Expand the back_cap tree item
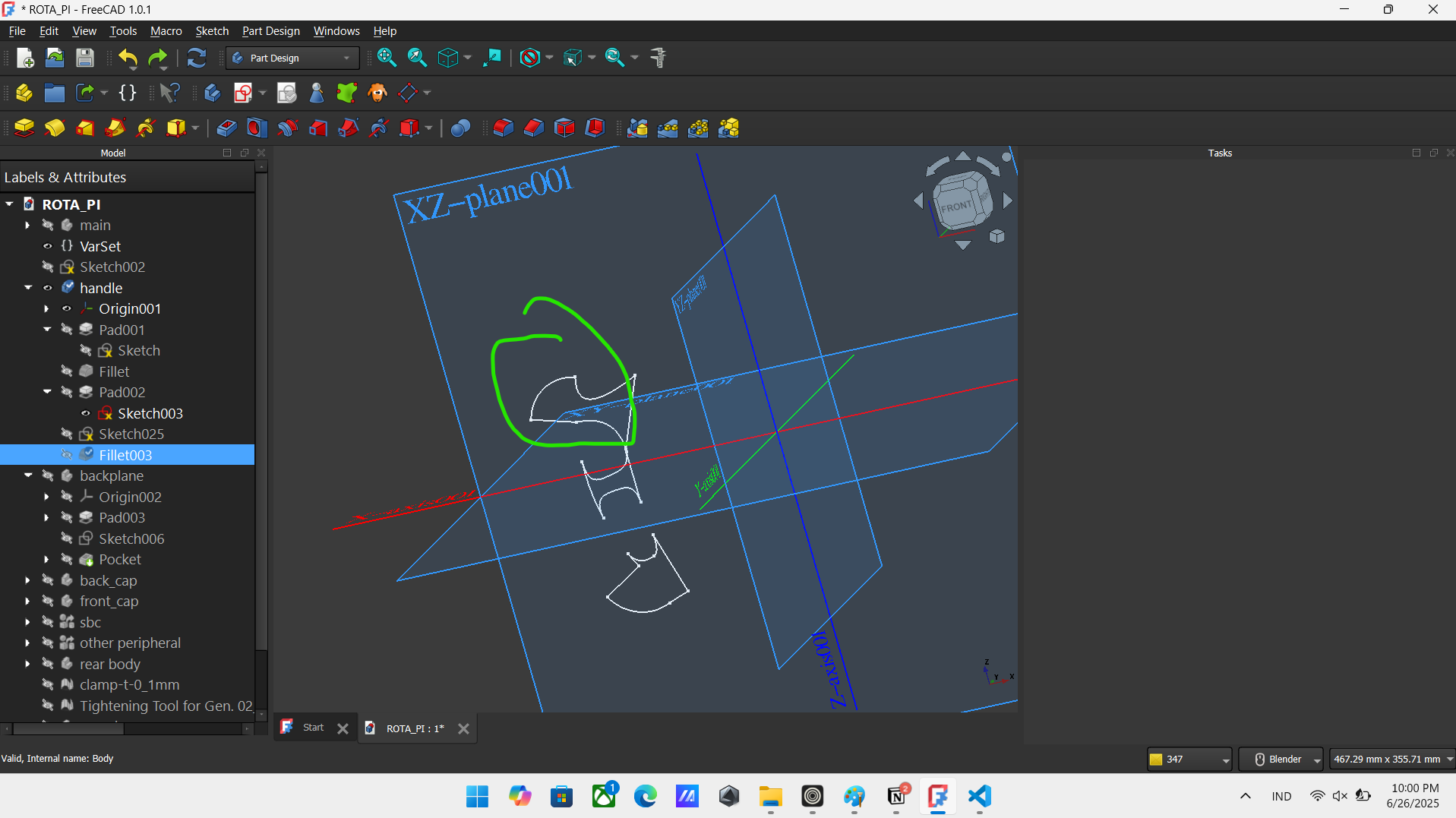This screenshot has width=1456, height=818. (28, 580)
